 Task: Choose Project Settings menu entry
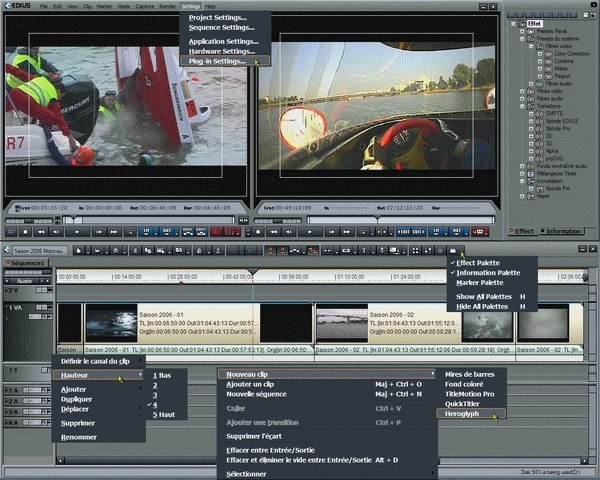[x=217, y=18]
